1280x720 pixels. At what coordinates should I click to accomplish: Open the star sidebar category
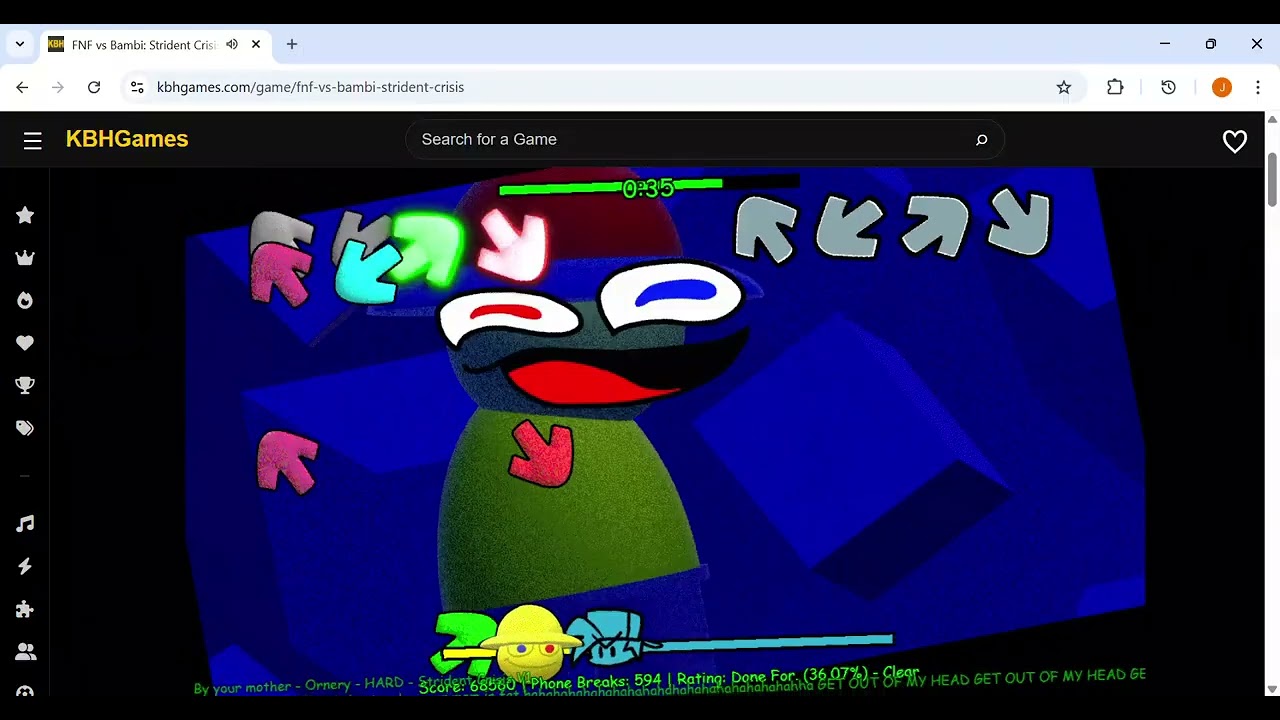[25, 215]
